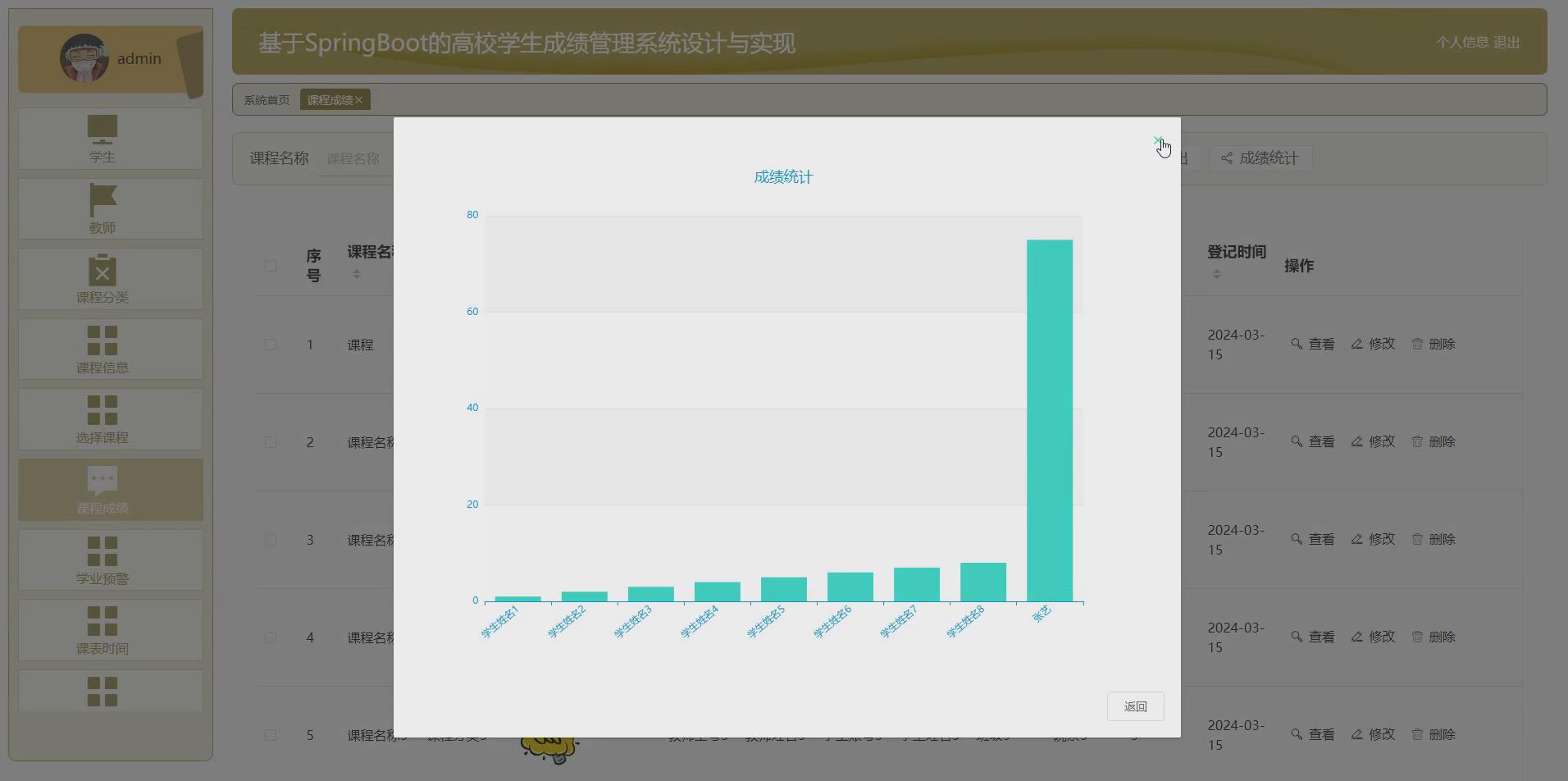The height and width of the screenshot is (781, 1568).
Task: Check the checkbox for row 3
Action: tap(271, 540)
